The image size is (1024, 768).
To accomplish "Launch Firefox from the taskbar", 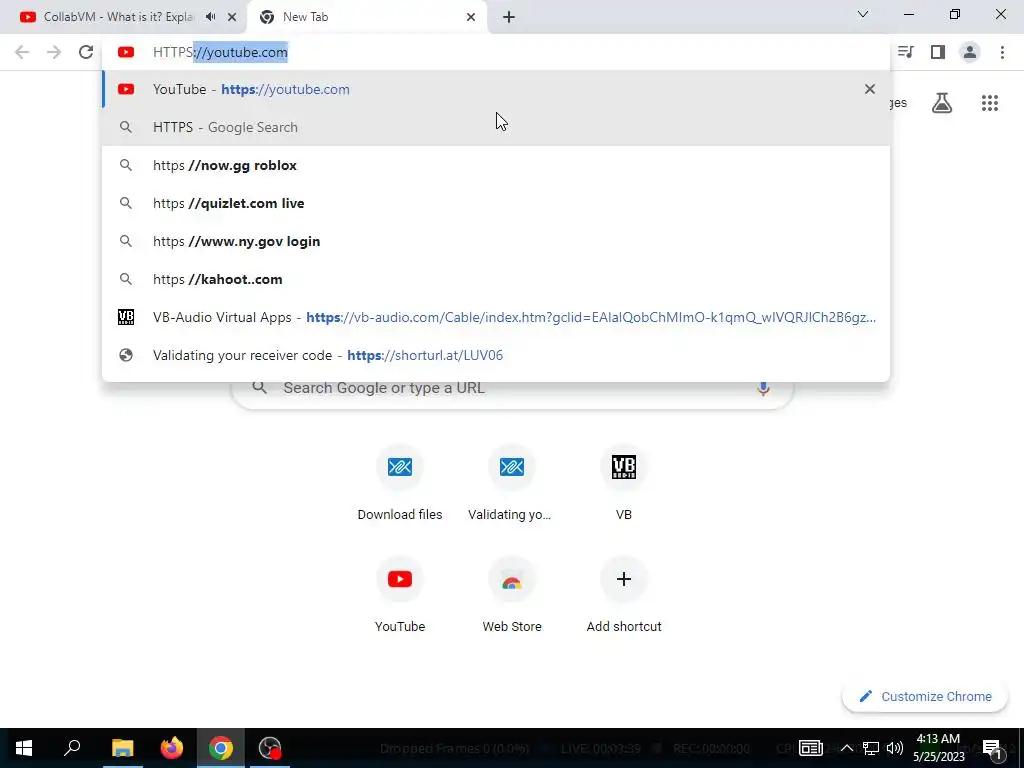I will 171,748.
